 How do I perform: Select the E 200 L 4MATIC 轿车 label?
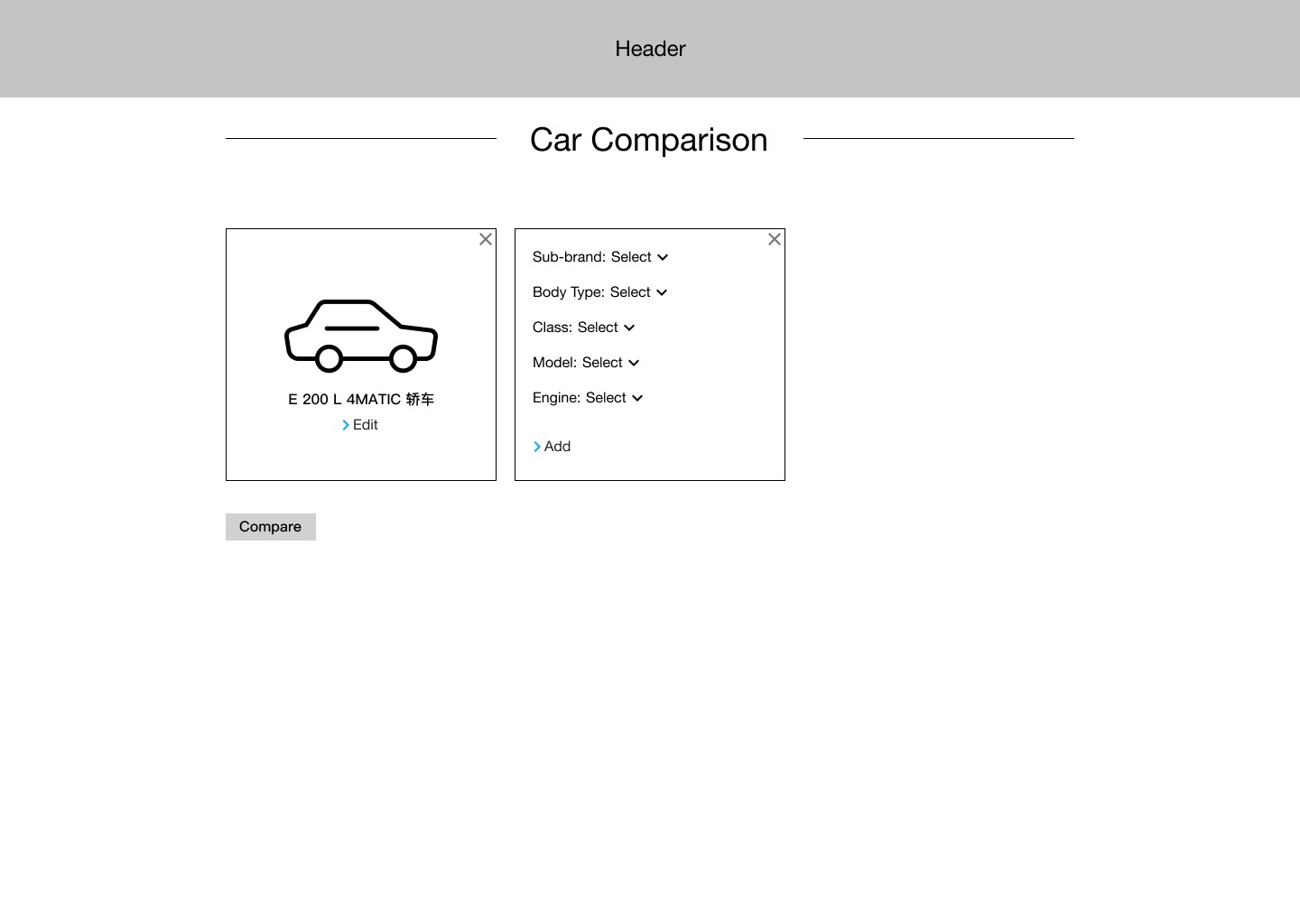click(x=361, y=399)
